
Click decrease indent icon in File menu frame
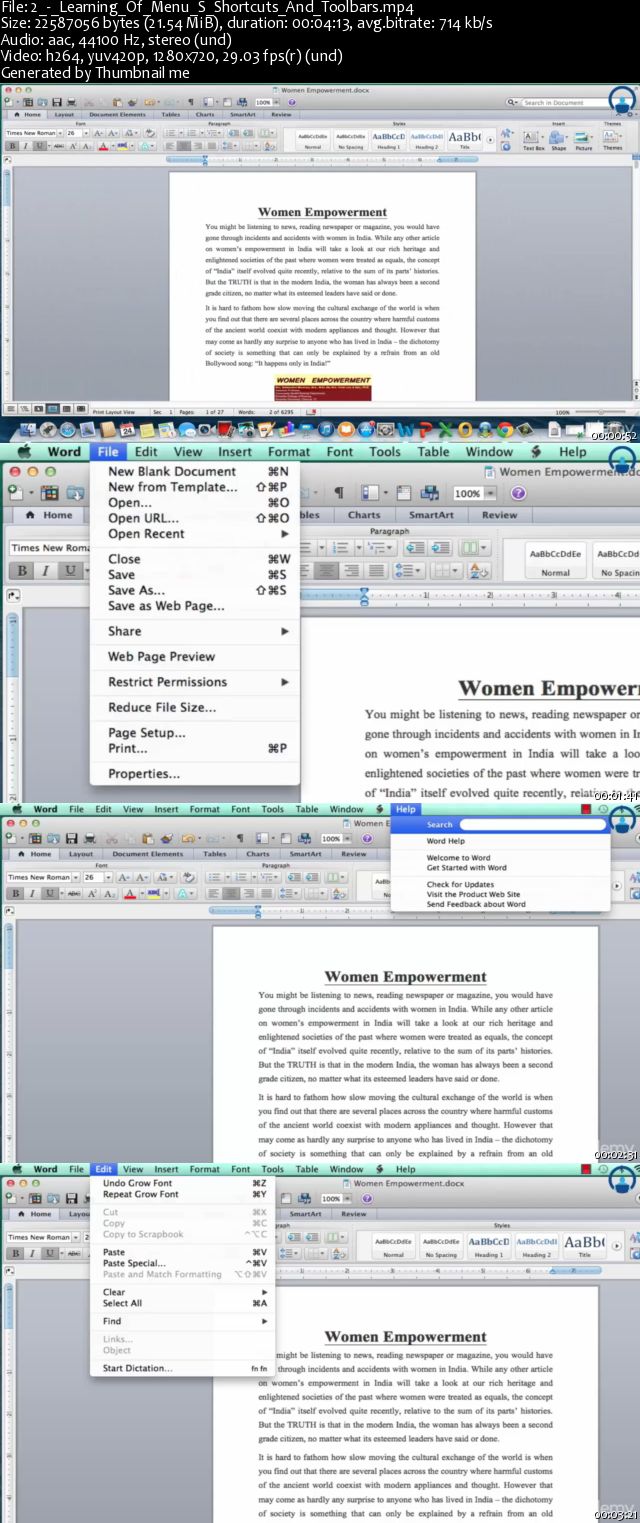(x=416, y=547)
